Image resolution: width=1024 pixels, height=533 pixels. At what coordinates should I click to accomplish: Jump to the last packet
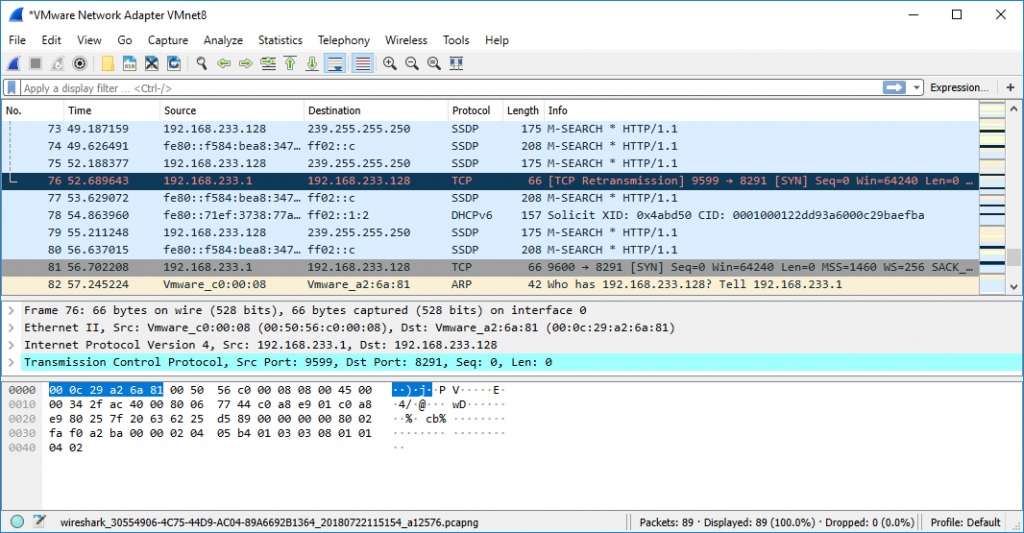(x=312, y=63)
